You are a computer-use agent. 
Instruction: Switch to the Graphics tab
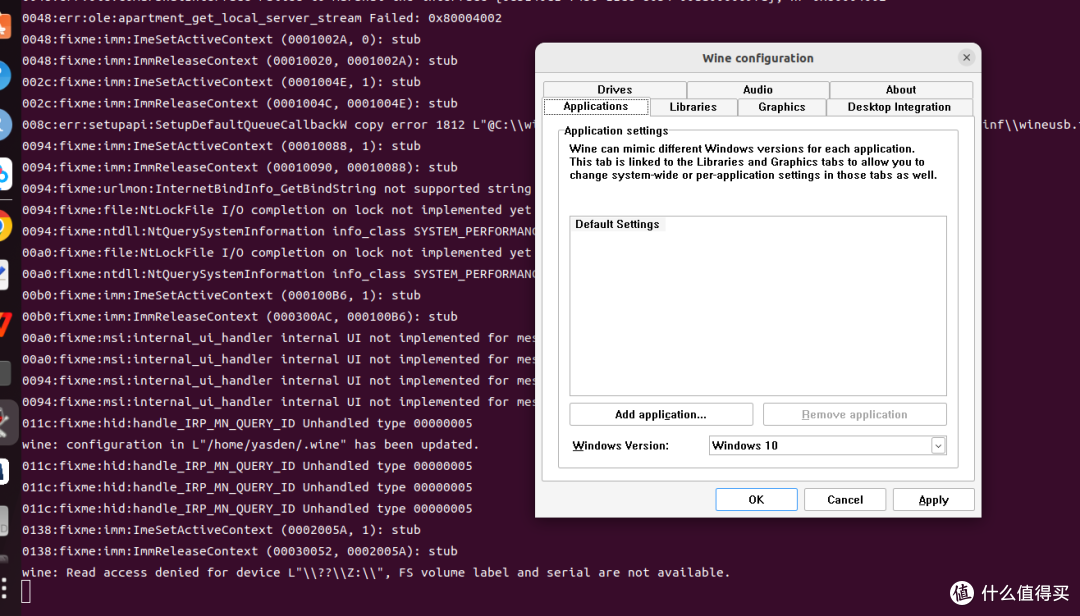784,106
